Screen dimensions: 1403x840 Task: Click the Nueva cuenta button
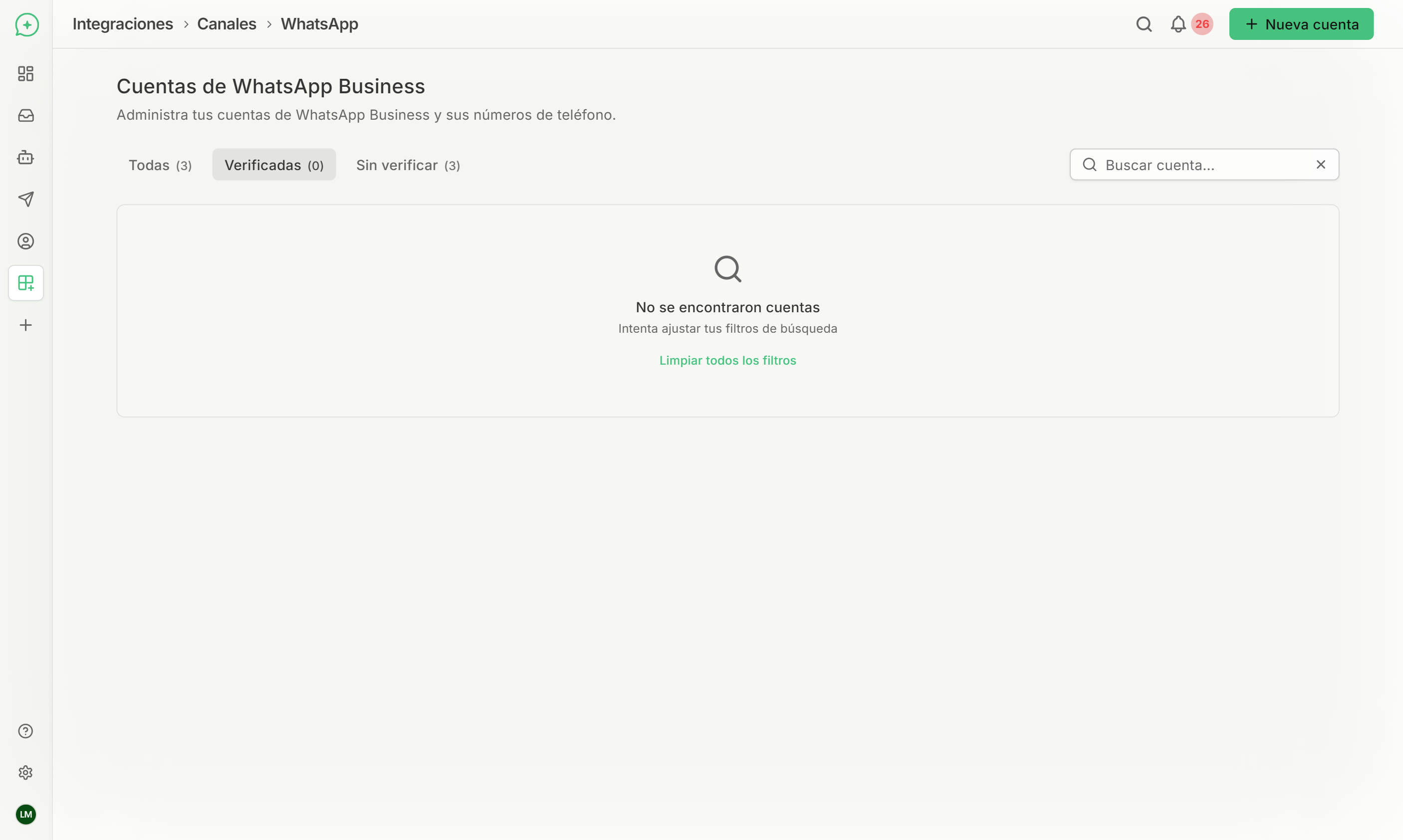coord(1301,24)
